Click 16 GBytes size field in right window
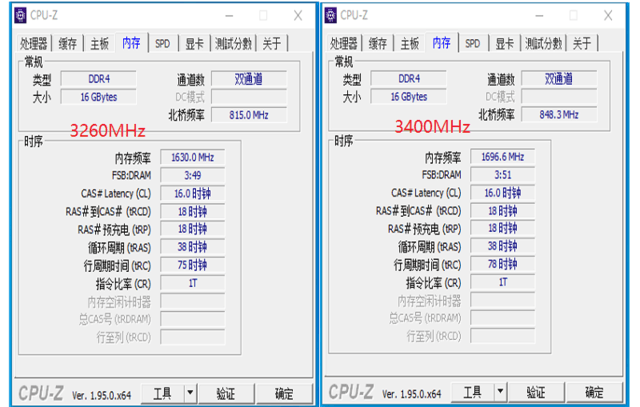640x407 pixels. click(409, 97)
